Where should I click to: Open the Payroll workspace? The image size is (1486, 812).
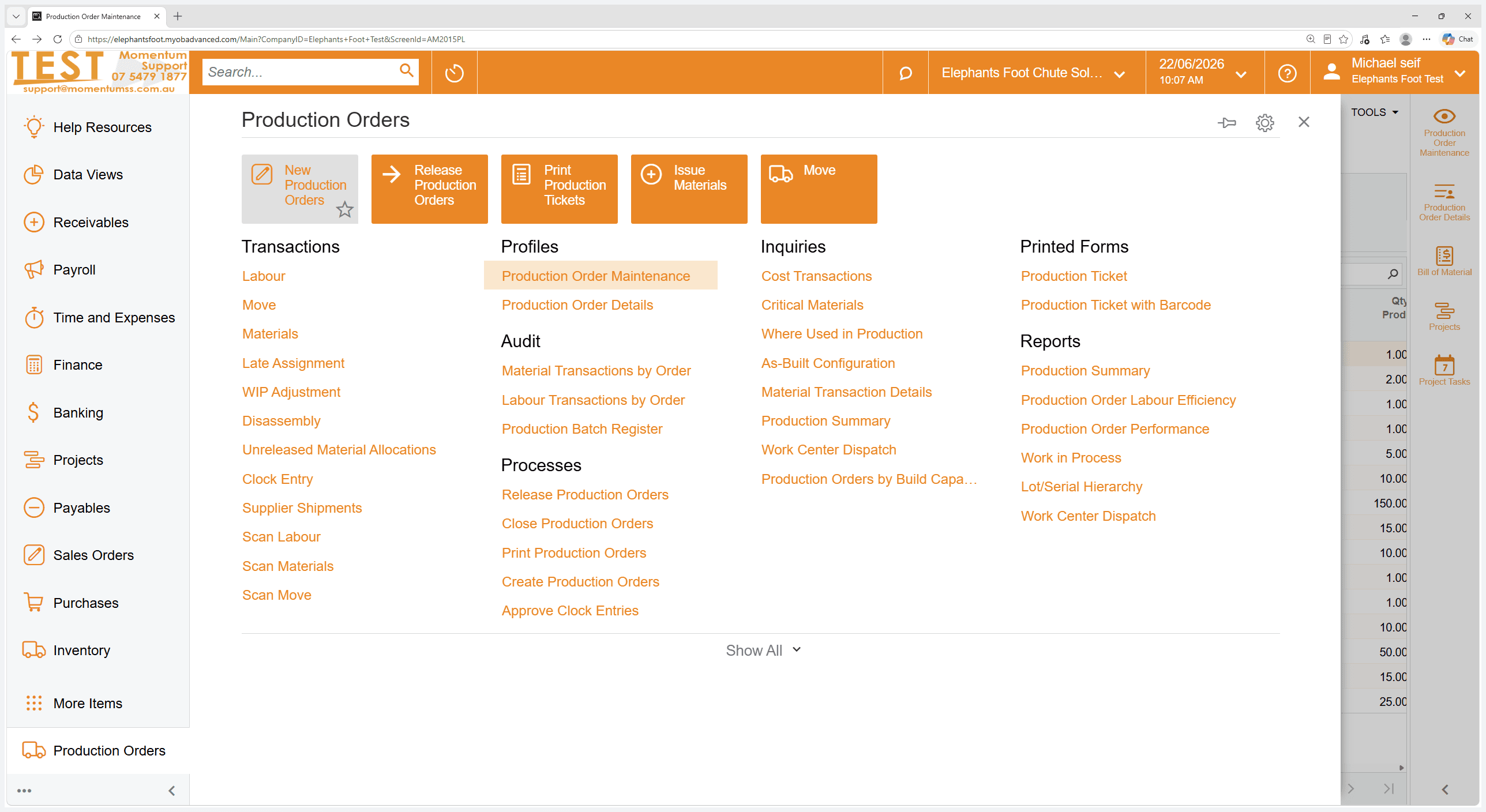pos(98,270)
